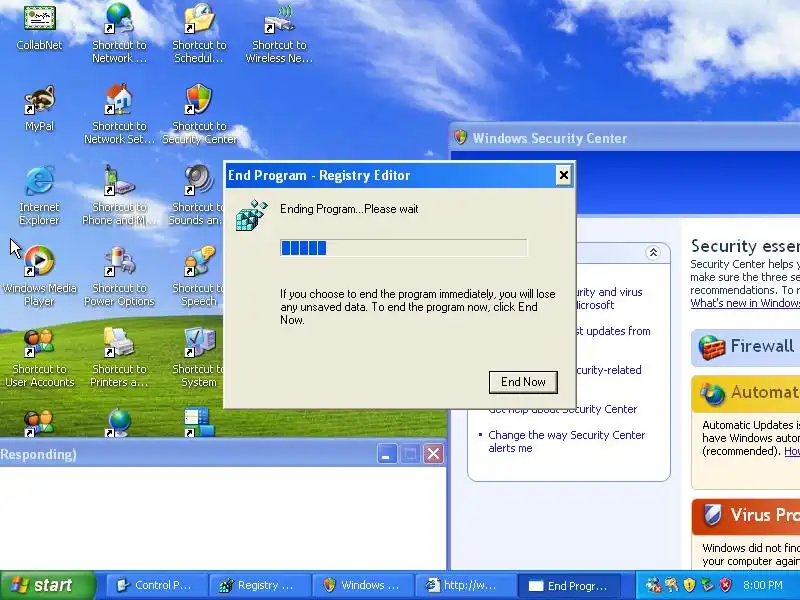Select the Shortcut to Phone and Modem icon
The height and width of the screenshot is (600, 800).
[119, 195]
